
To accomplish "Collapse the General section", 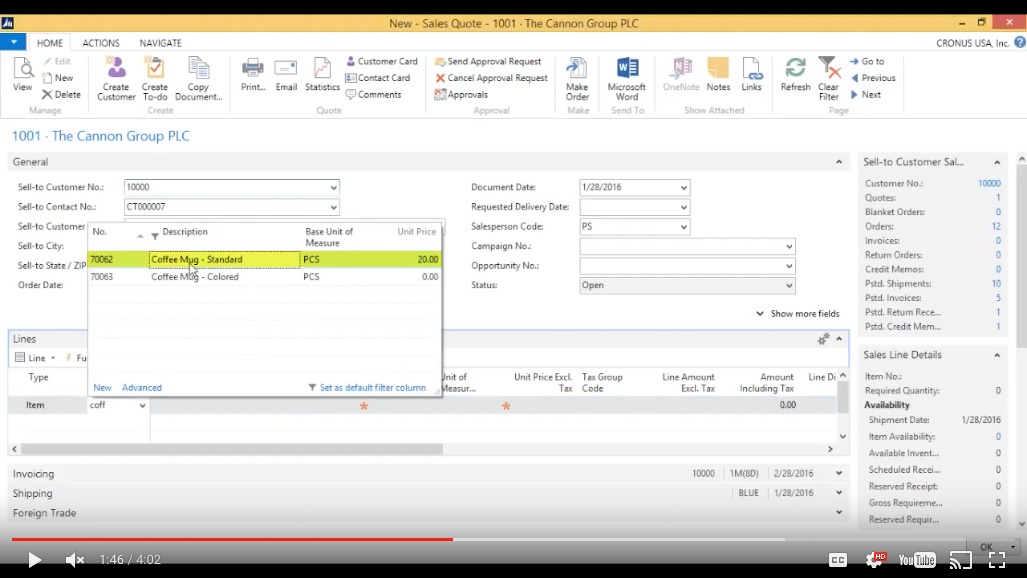I will 839,162.
